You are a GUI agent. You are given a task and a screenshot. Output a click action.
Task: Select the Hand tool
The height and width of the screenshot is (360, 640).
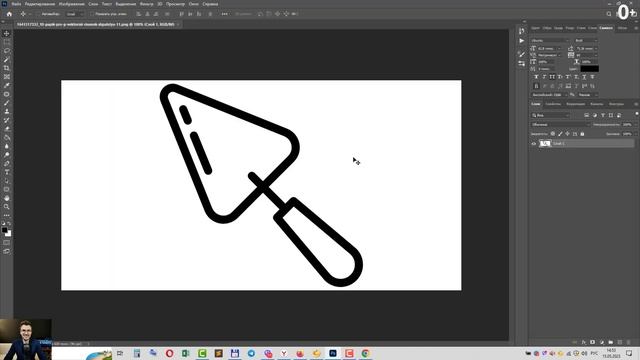(x=7, y=198)
